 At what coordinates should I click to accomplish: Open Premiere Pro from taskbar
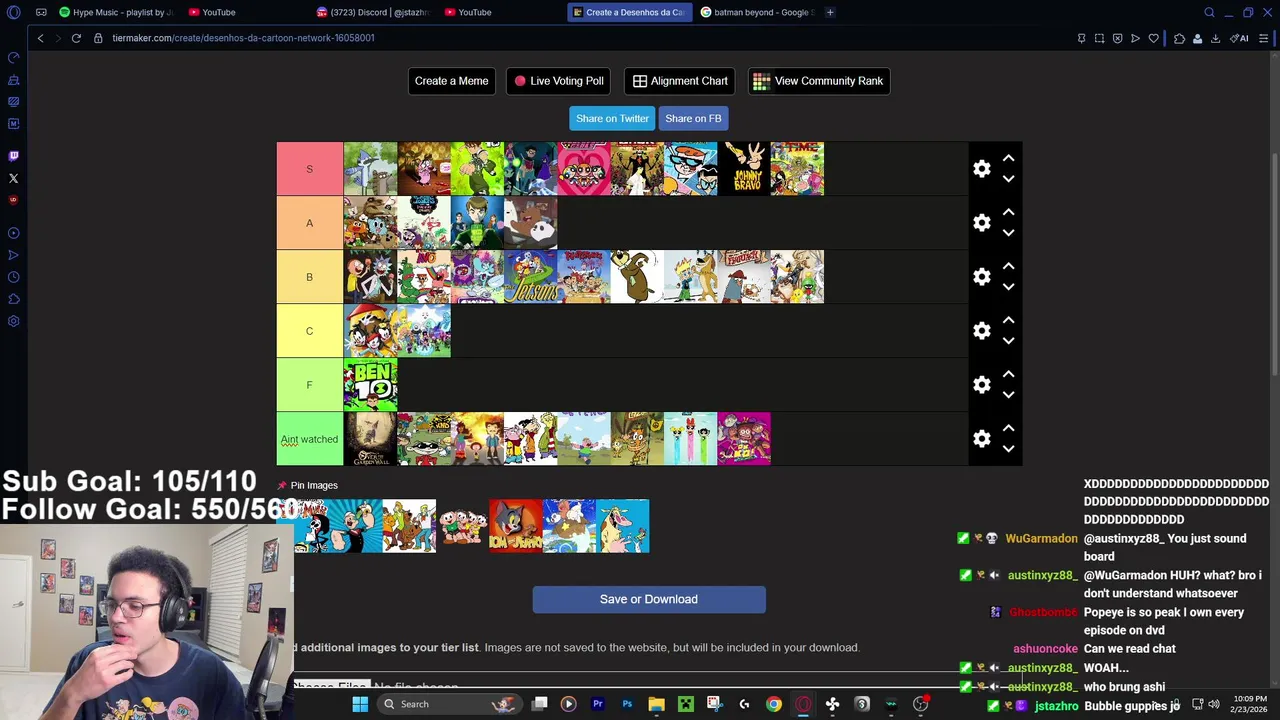tap(598, 704)
